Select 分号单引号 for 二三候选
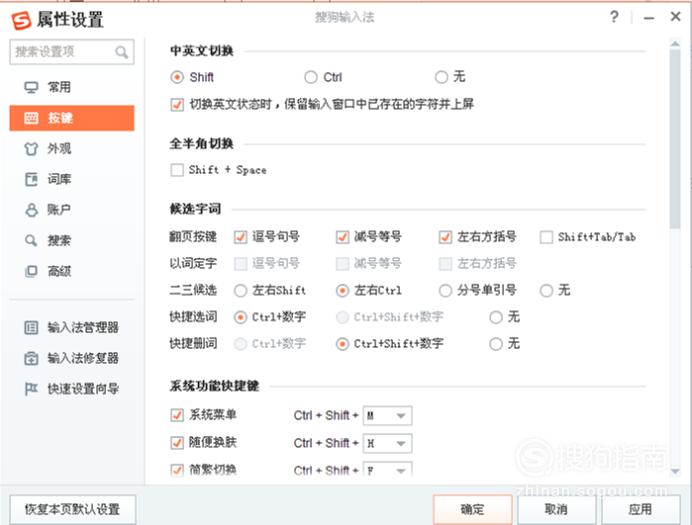The height and width of the screenshot is (525, 692). coord(445,291)
